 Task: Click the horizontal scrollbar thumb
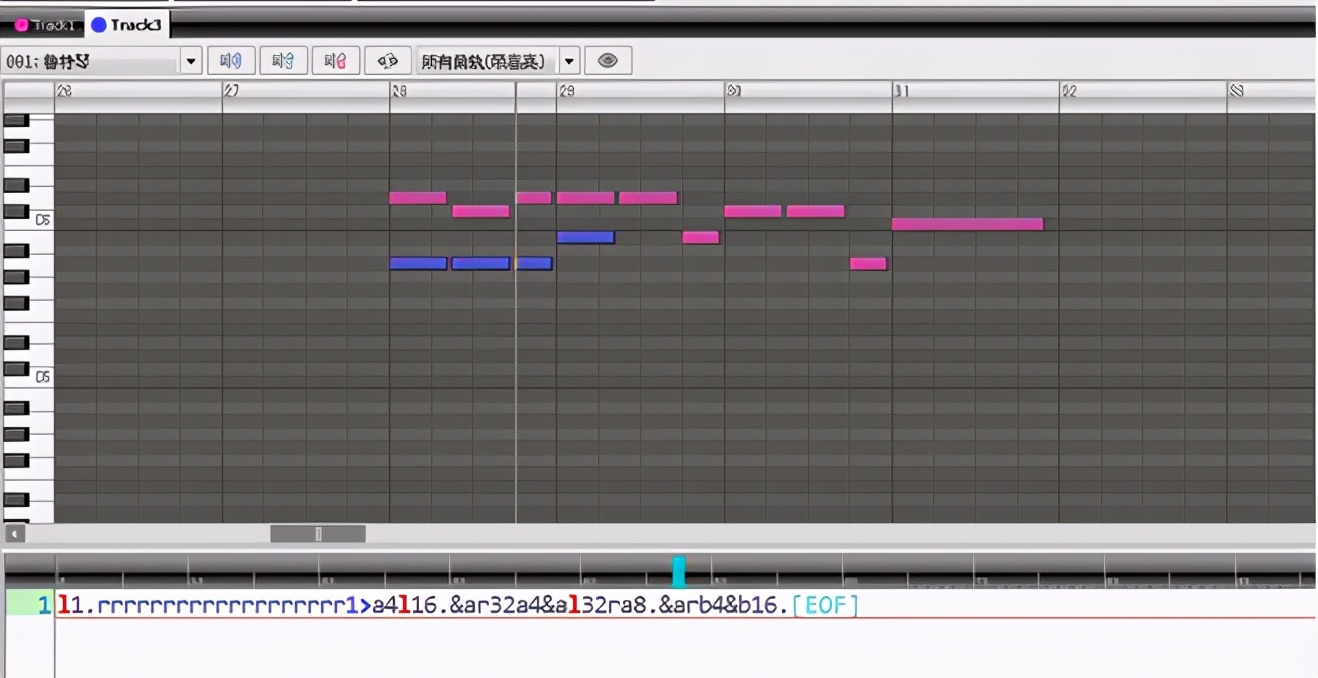click(x=317, y=534)
